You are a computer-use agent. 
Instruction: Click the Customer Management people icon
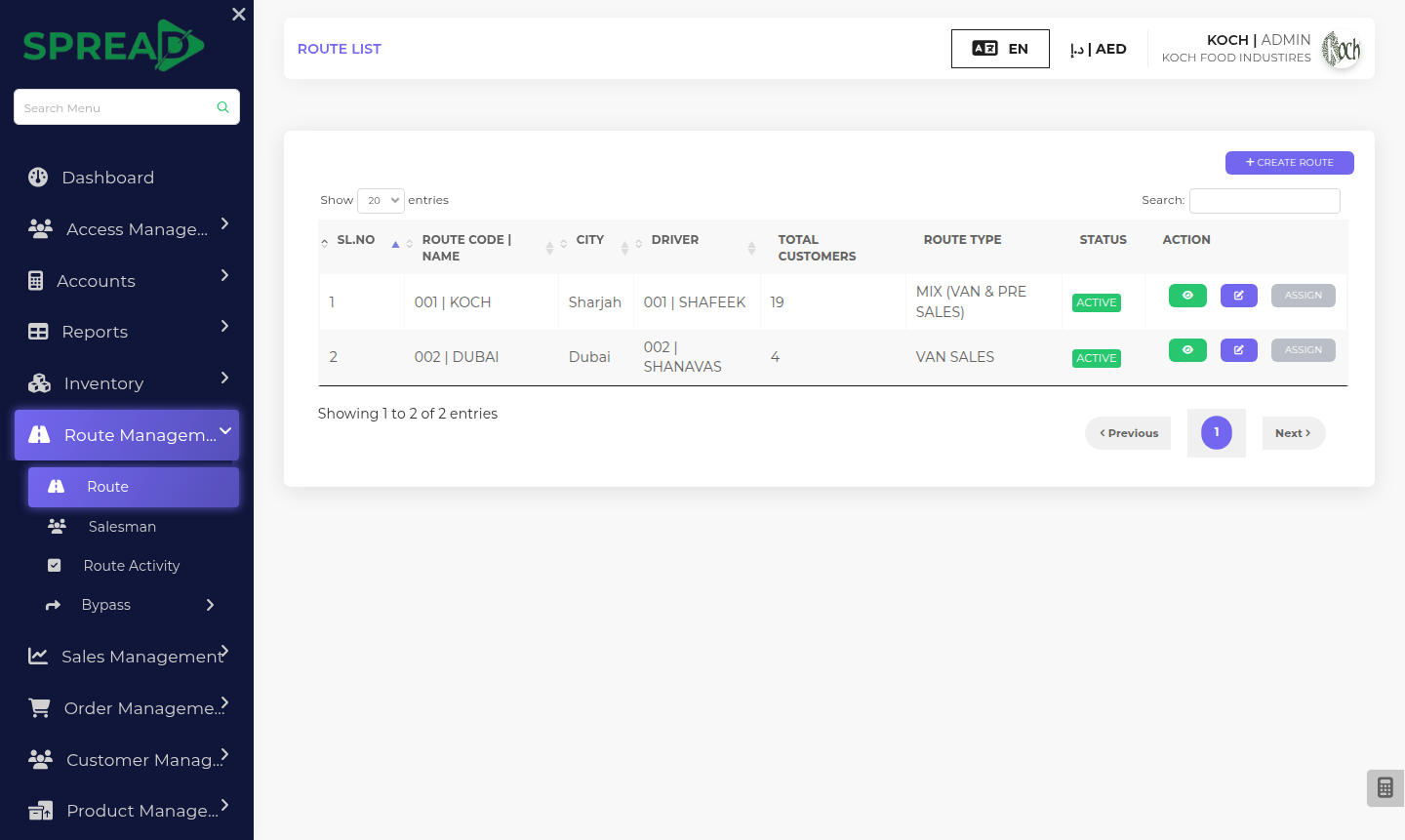click(40, 758)
